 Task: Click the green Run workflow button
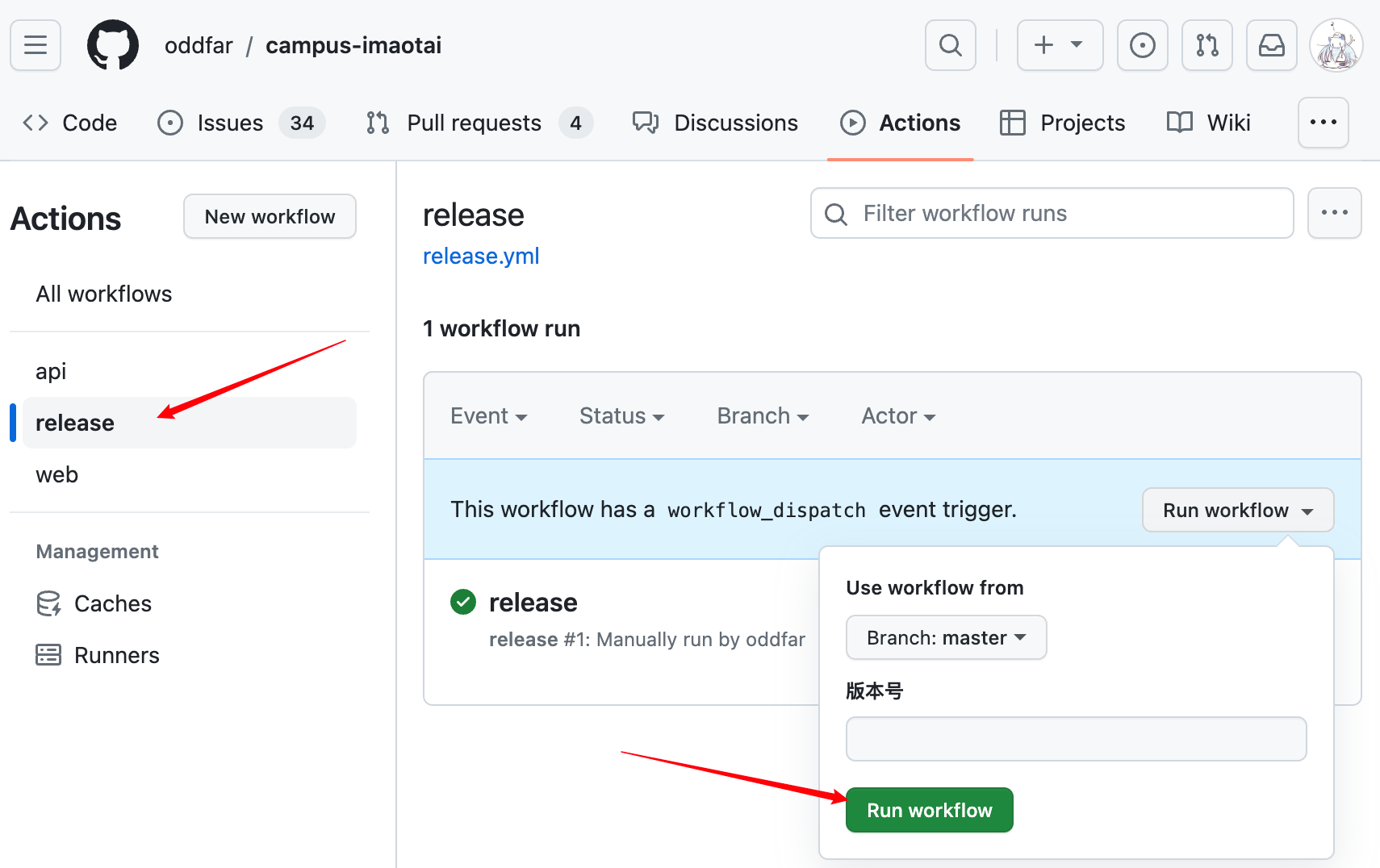pyautogui.click(x=929, y=810)
